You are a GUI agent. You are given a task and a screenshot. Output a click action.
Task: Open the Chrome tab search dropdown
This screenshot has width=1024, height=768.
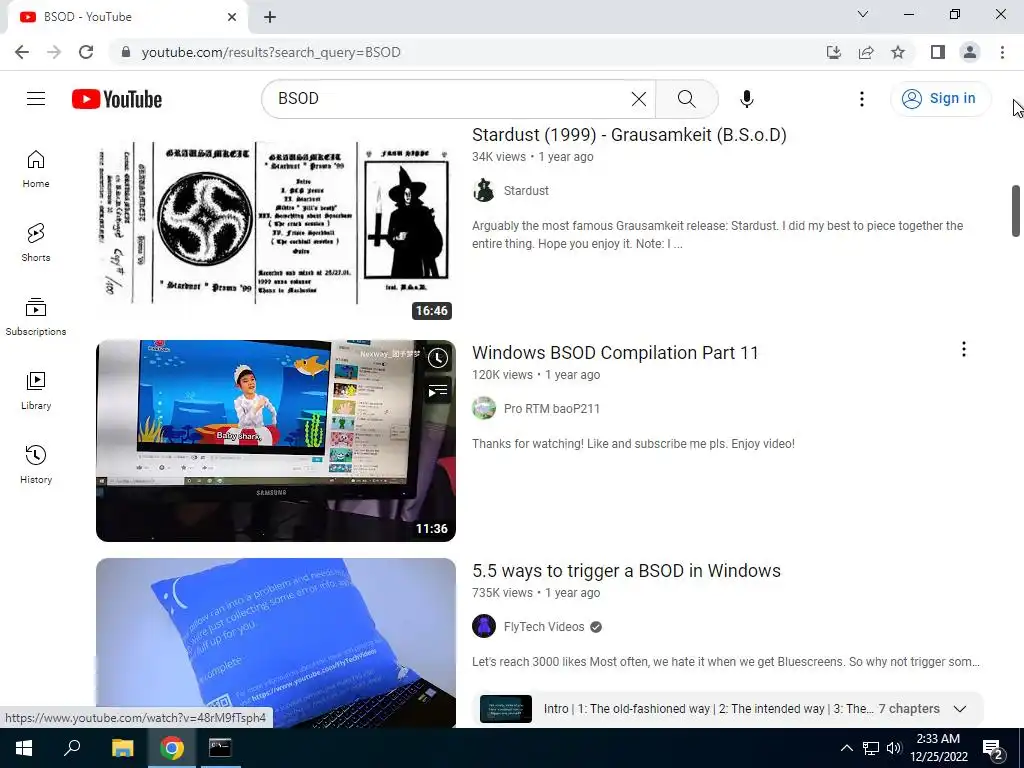click(x=863, y=14)
